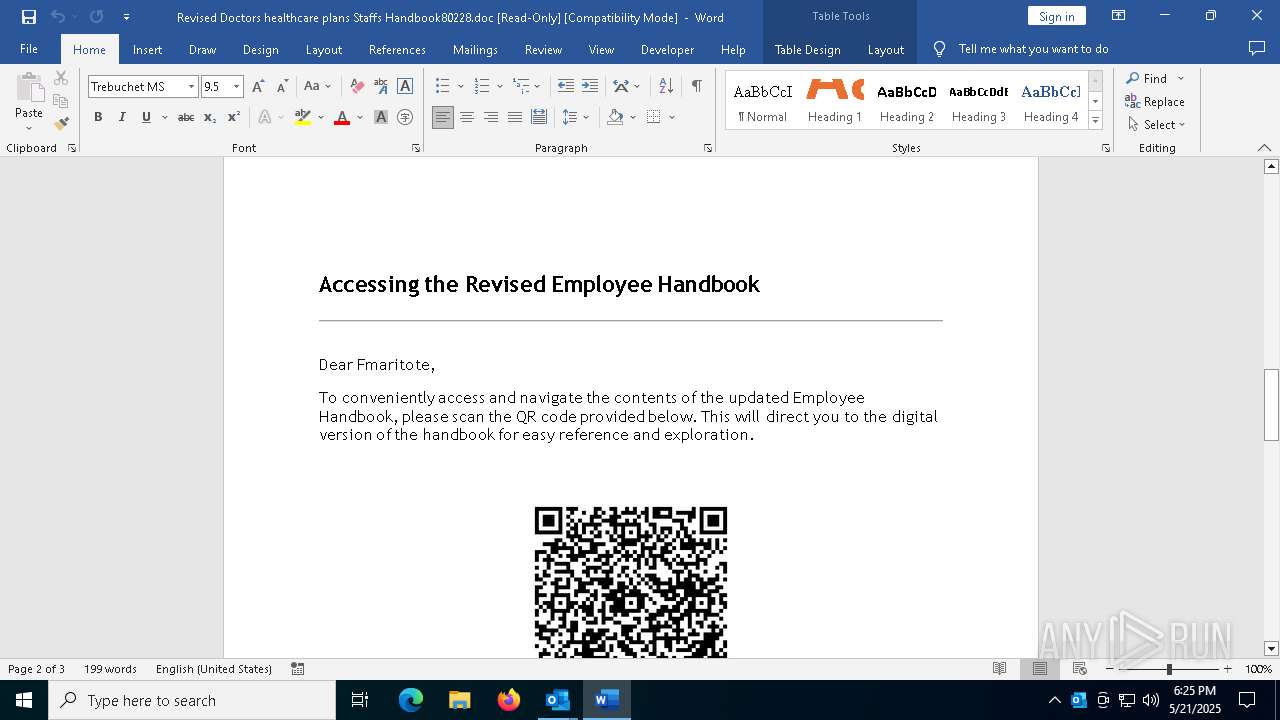Click the Center alignment icon
This screenshot has height=720, width=1280.
(x=467, y=118)
